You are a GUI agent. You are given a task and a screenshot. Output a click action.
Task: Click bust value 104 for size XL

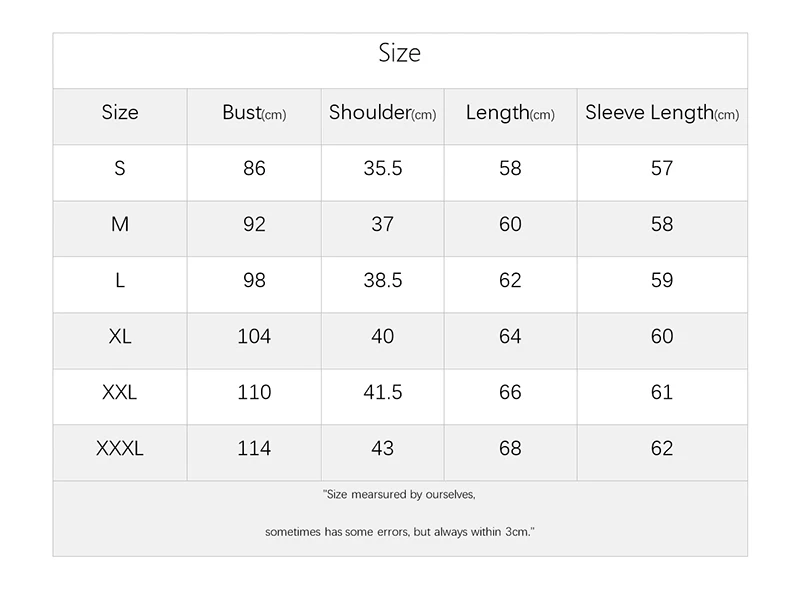click(254, 336)
